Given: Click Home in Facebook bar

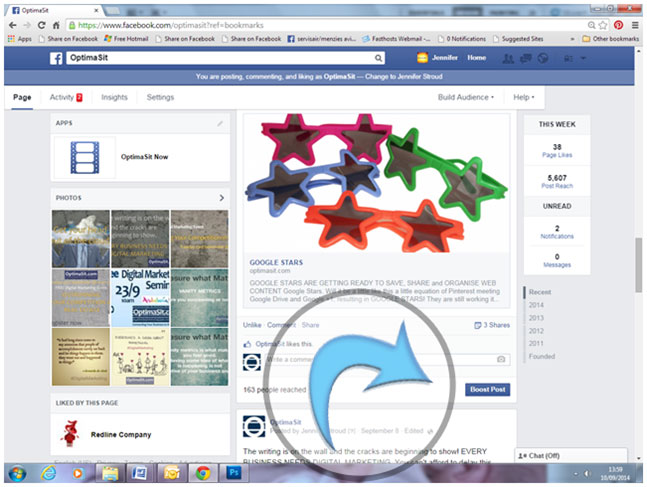Looking at the screenshot, I should 477,58.
